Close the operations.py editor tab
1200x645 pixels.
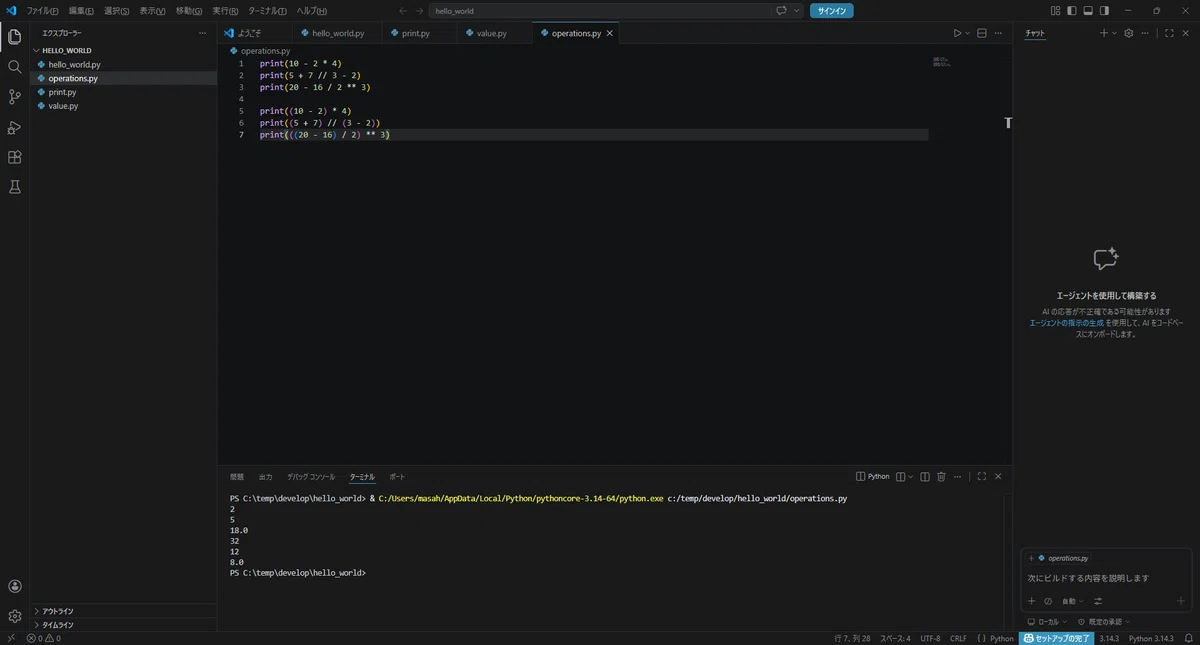click(609, 33)
